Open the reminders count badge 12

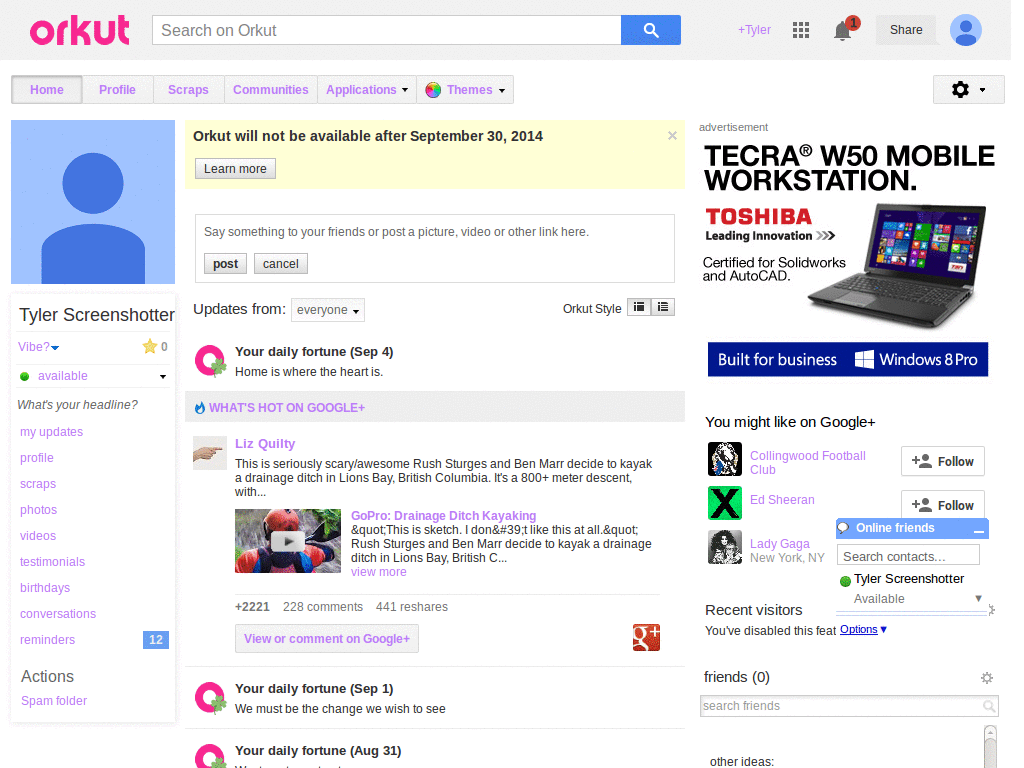pos(155,640)
